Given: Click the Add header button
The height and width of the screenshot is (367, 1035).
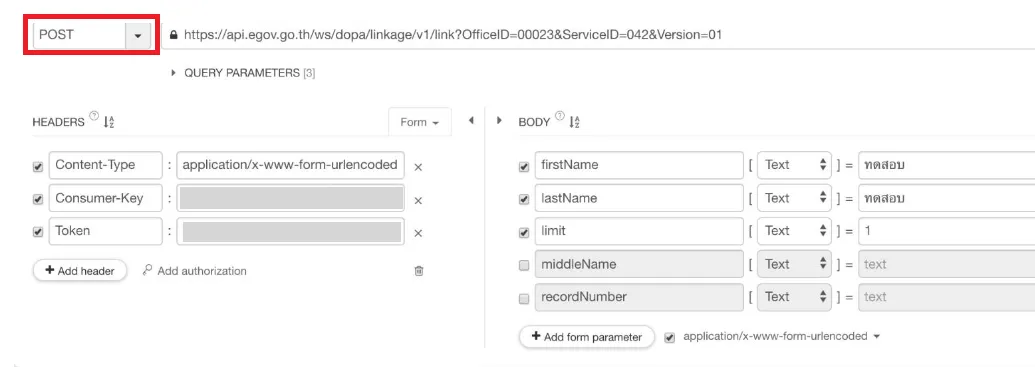Looking at the screenshot, I should [x=80, y=271].
